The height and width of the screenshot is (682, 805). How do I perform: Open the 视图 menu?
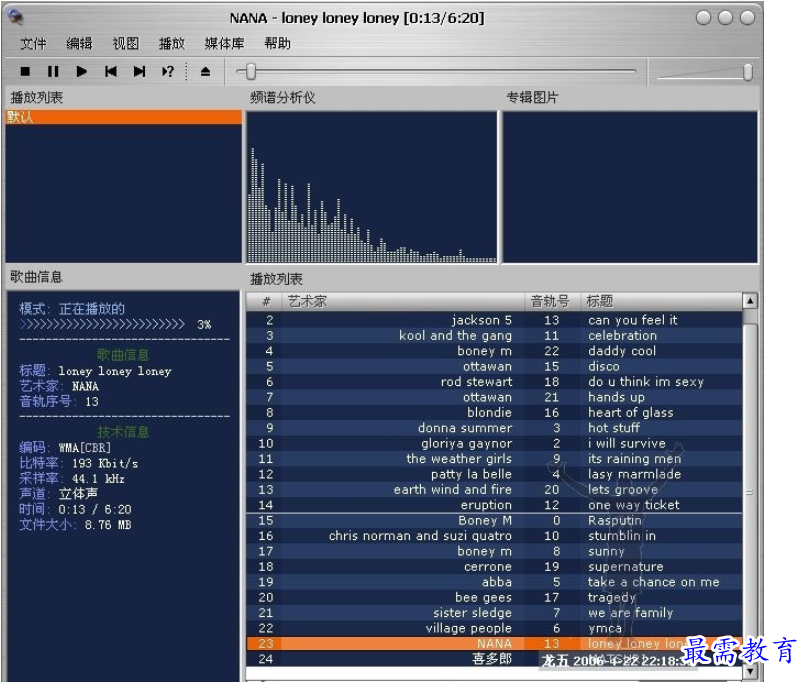point(126,44)
